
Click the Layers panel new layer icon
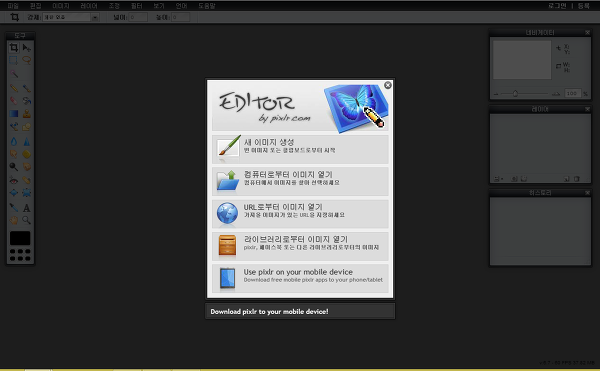(566, 179)
